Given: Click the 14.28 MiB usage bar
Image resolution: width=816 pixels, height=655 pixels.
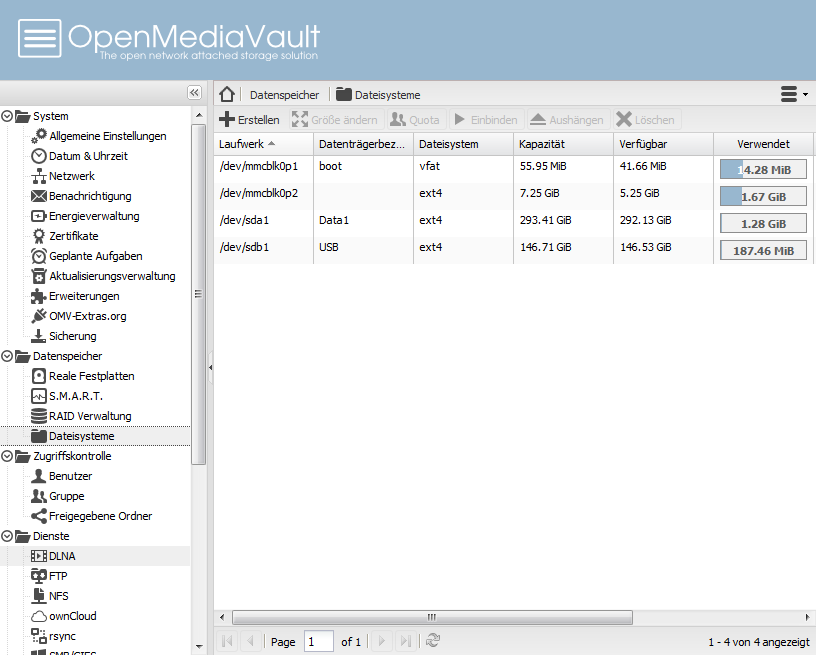Looking at the screenshot, I should [x=763, y=170].
